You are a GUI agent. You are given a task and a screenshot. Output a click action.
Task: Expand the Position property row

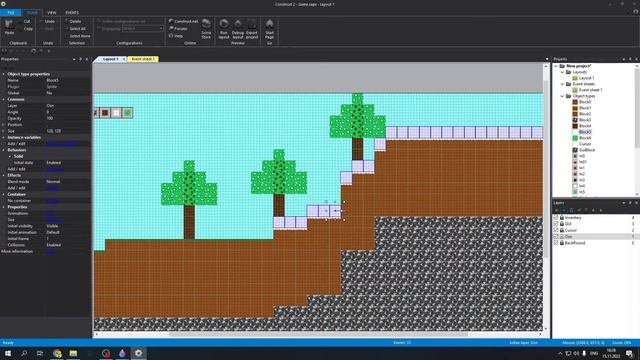4,125
